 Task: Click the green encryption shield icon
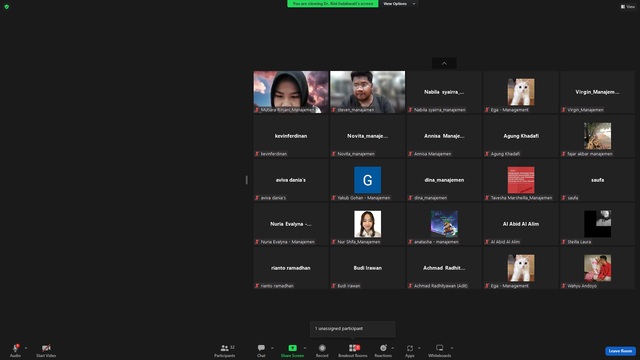point(7,7)
